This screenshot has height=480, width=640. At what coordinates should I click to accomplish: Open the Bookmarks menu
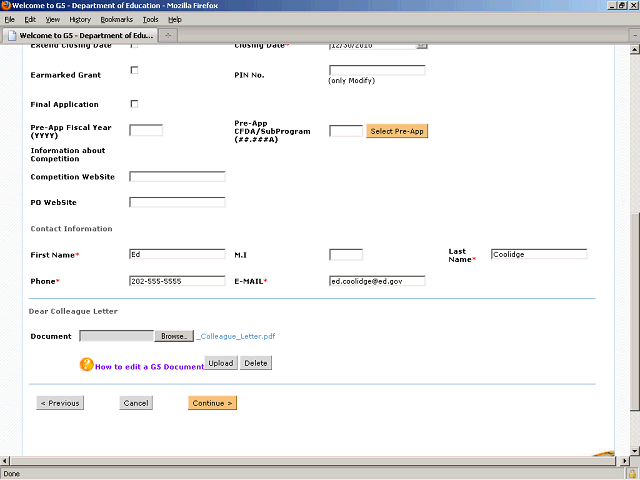(x=117, y=20)
